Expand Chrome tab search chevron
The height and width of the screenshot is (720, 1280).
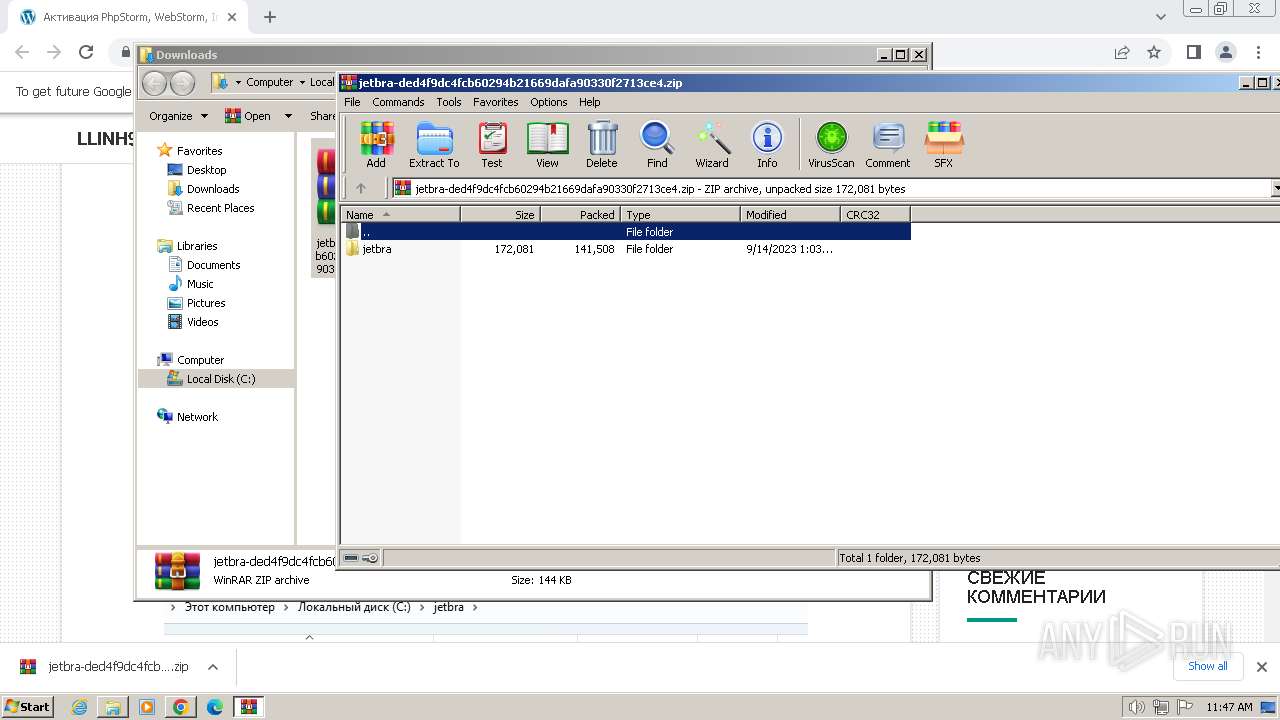click(x=1161, y=17)
